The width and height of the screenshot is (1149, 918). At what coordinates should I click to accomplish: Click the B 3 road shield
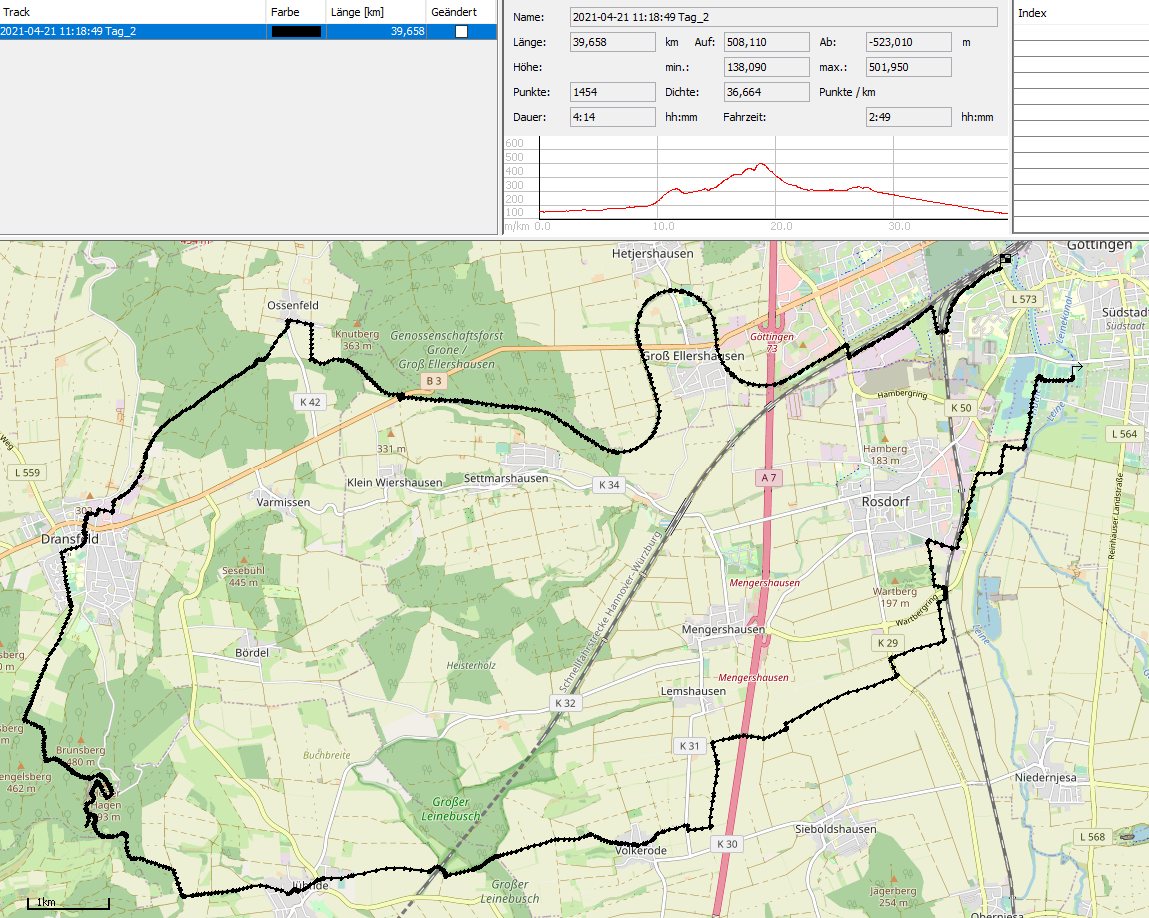(x=433, y=381)
